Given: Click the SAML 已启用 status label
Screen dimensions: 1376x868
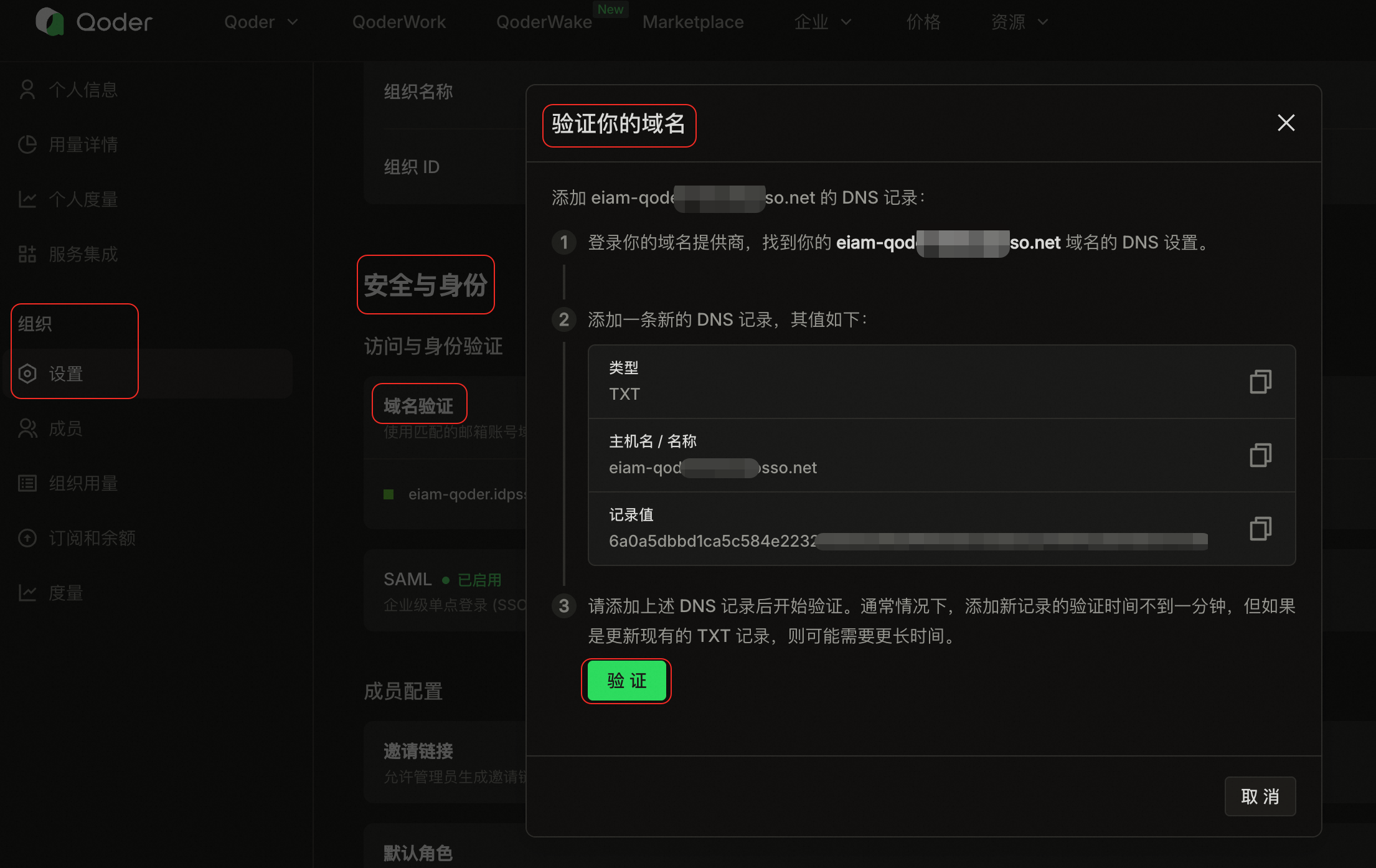Looking at the screenshot, I should coord(479,580).
